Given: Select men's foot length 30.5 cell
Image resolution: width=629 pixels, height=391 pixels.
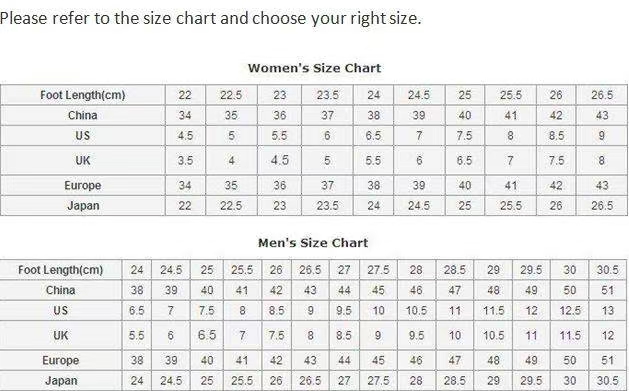Looking at the screenshot, I should click(607, 270).
